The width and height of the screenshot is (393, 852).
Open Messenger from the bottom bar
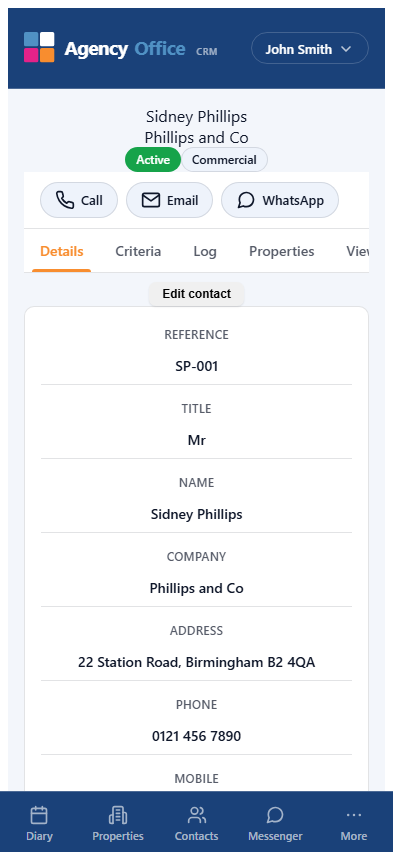click(x=275, y=823)
